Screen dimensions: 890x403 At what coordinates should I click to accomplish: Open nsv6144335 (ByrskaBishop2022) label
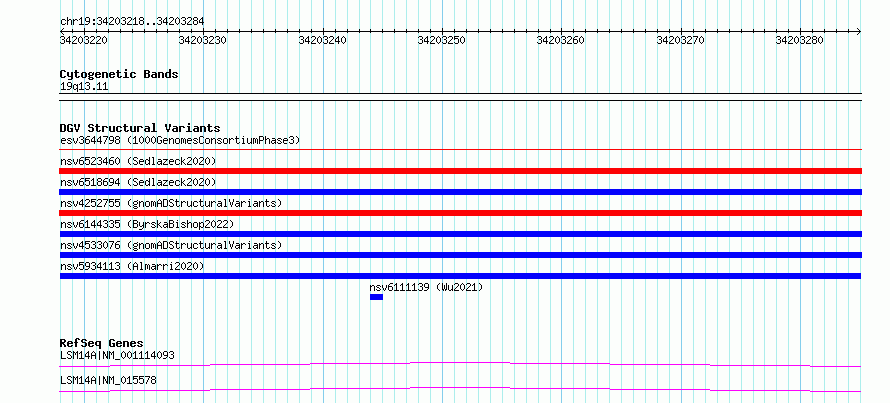(x=147, y=224)
